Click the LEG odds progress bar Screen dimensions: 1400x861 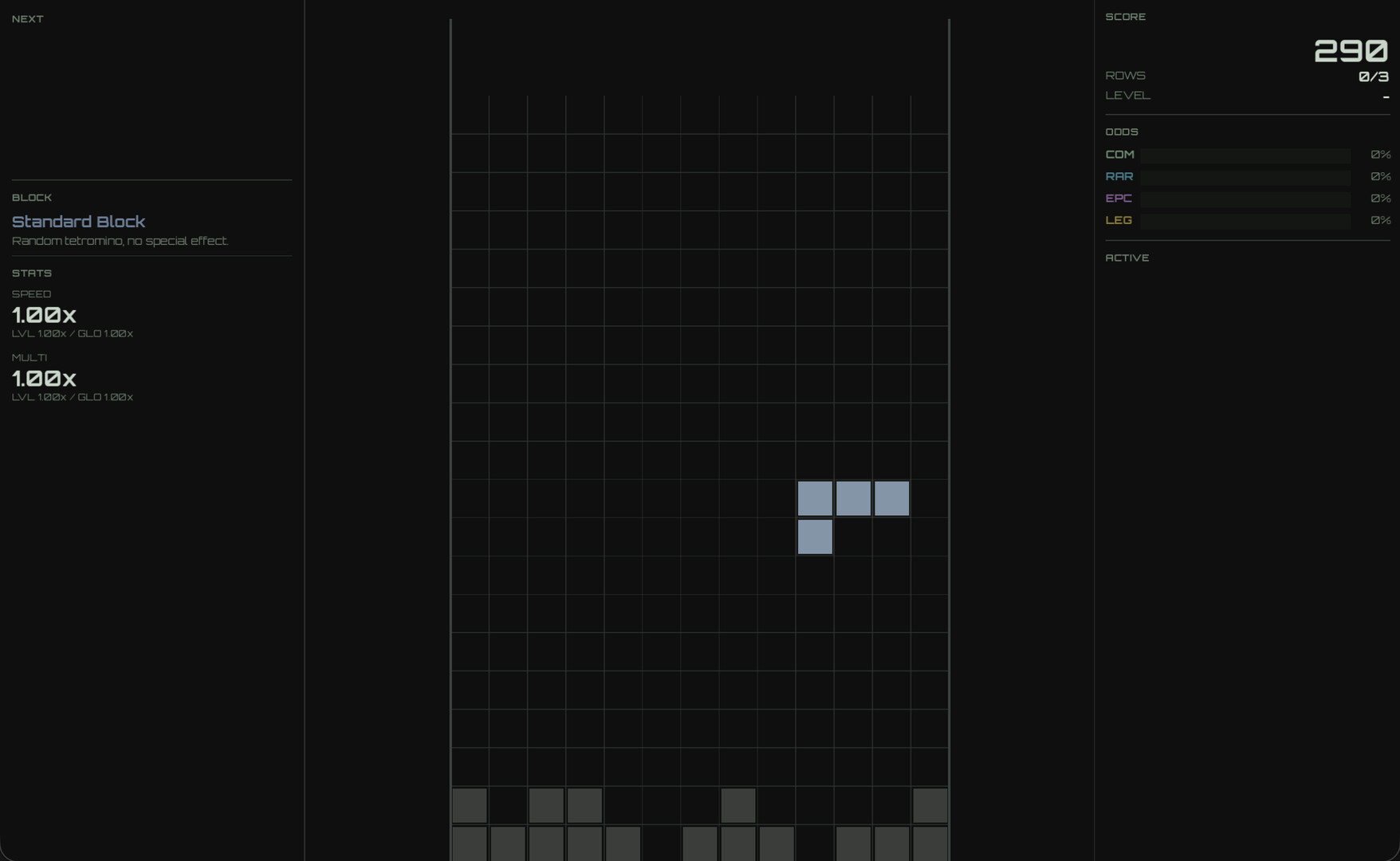[x=1245, y=221]
